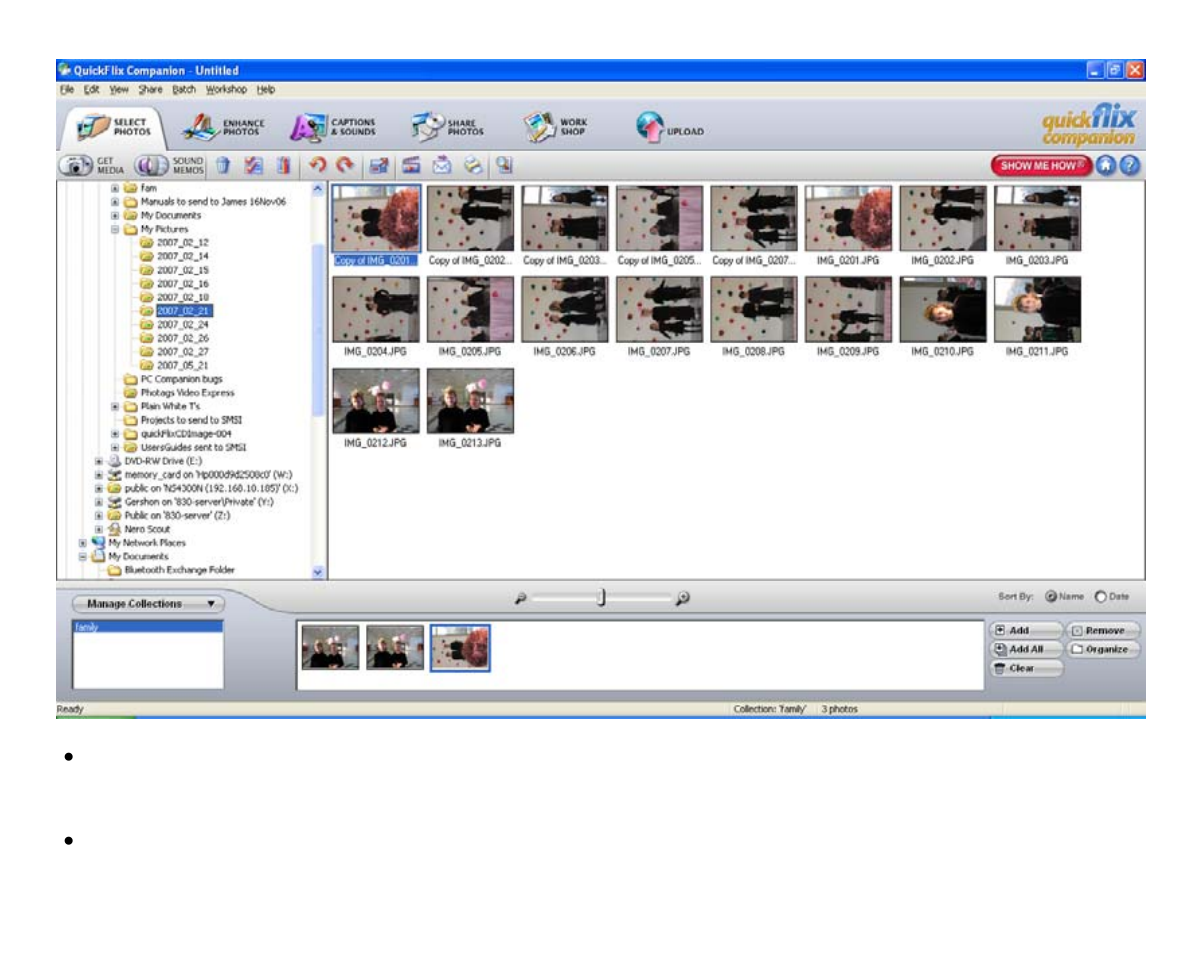Open the Share Photos tab
The width and height of the screenshot is (1193, 954).
pos(447,127)
